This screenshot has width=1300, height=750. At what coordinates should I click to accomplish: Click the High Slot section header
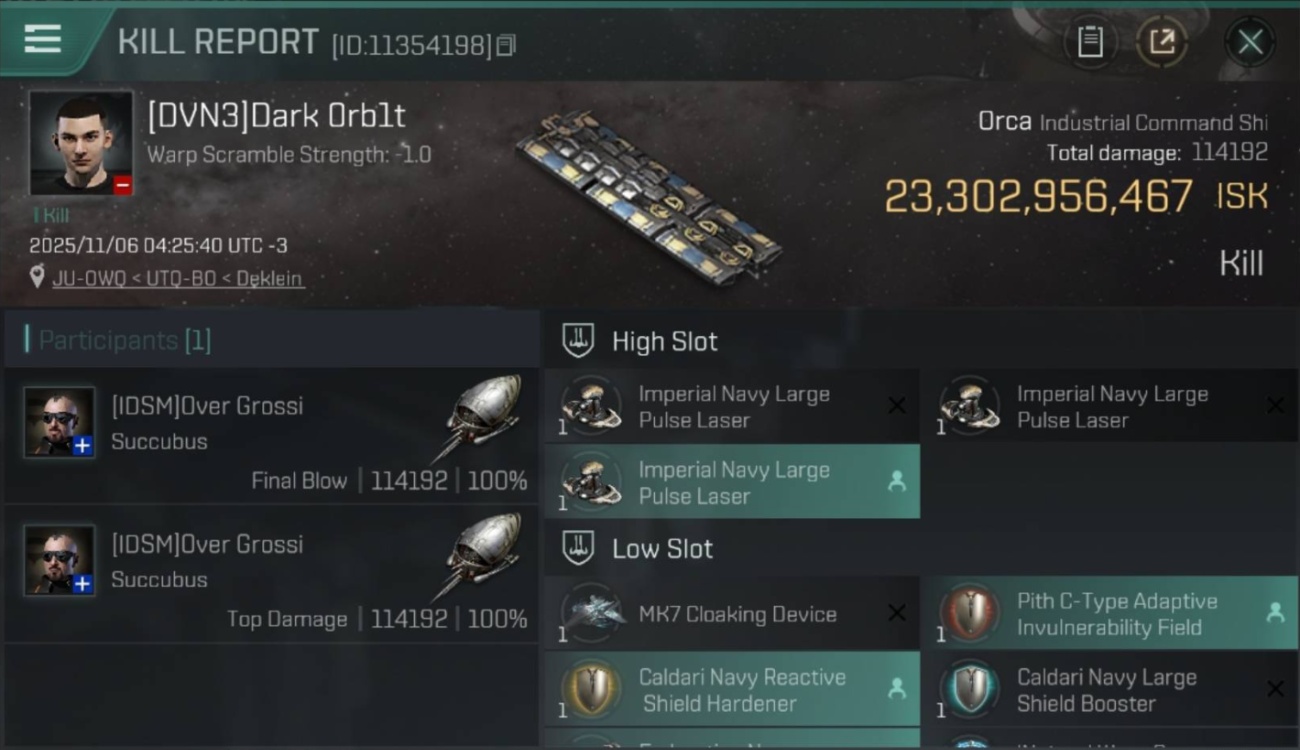click(x=664, y=341)
